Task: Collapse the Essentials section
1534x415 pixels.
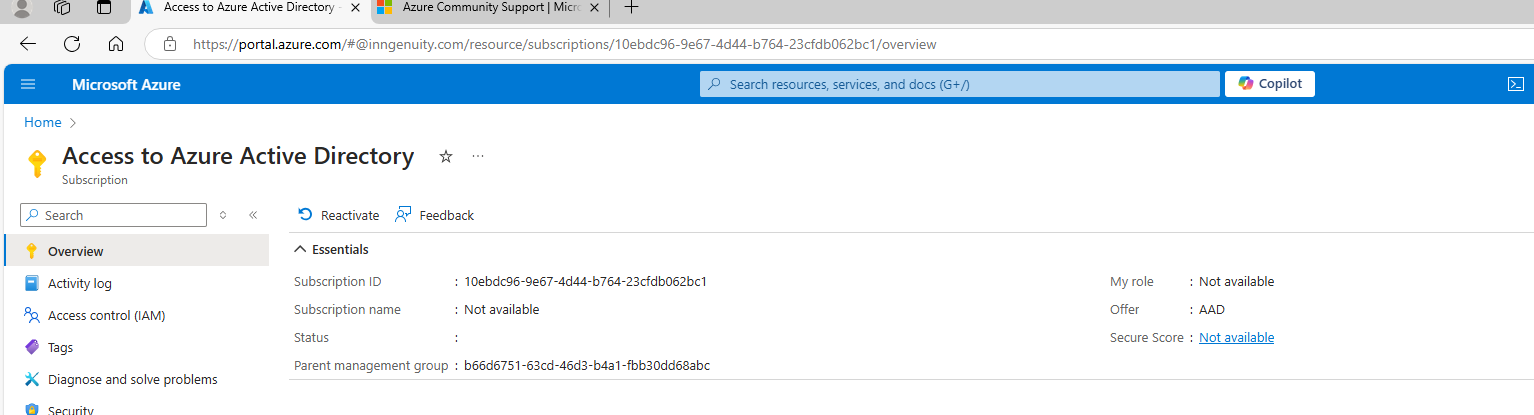Action: 331,249
